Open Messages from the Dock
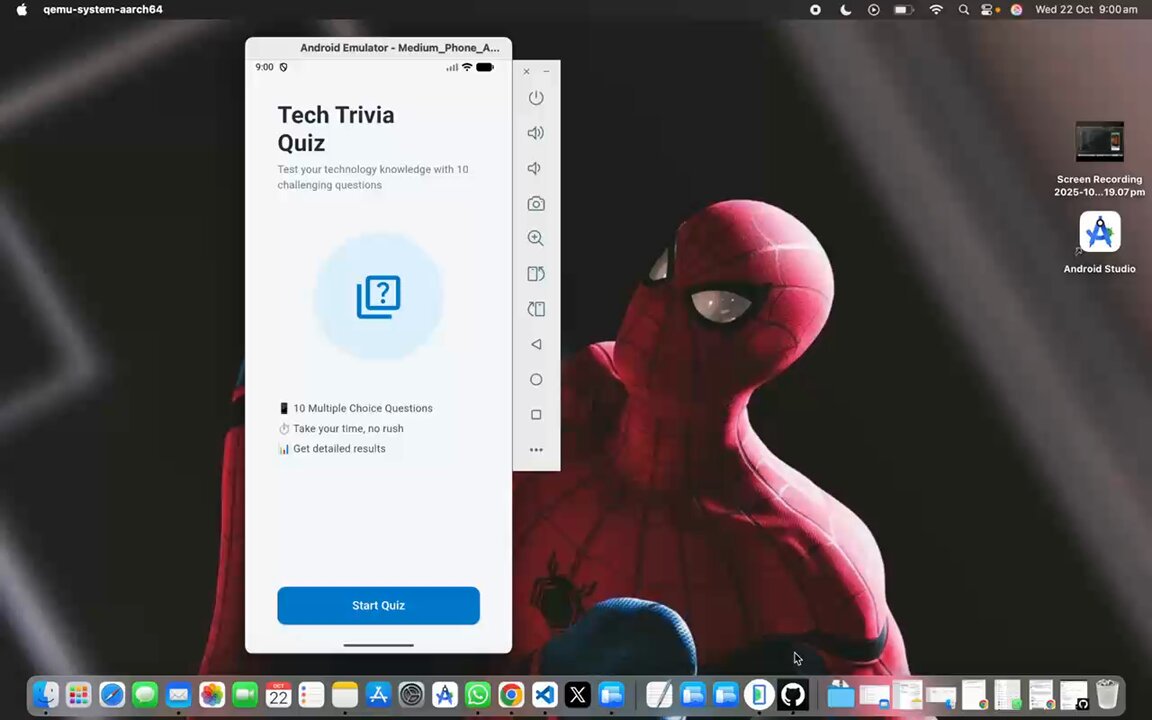The image size is (1152, 720). 145,694
